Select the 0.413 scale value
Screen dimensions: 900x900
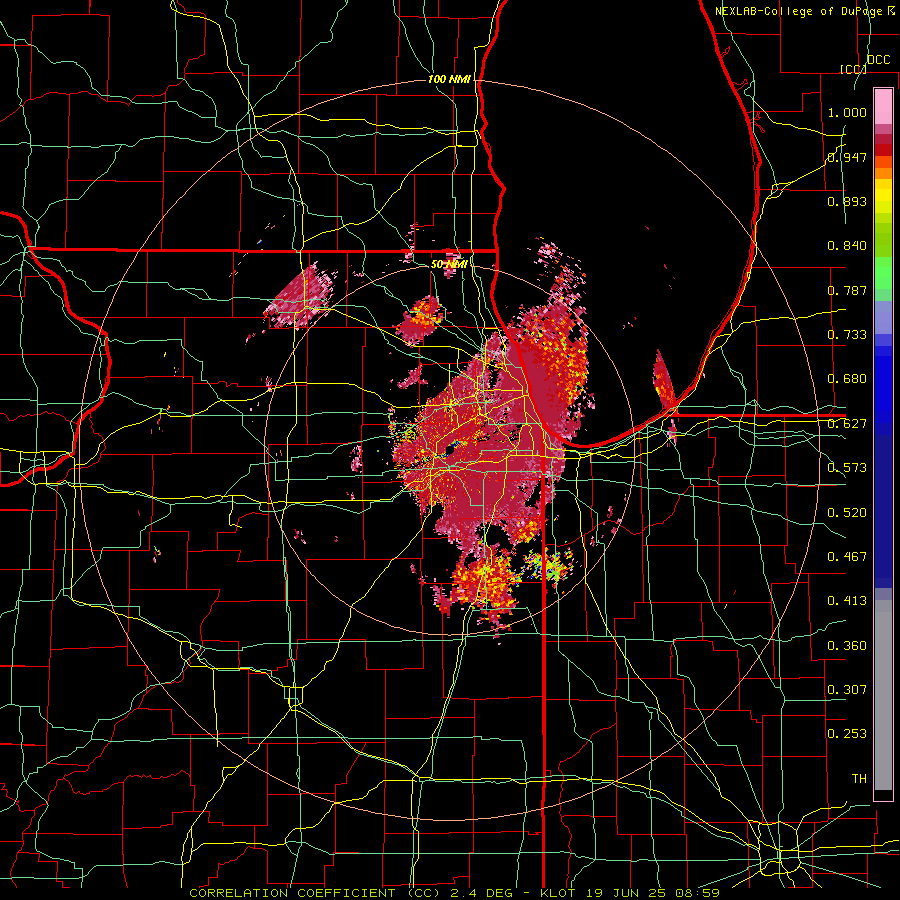pos(847,601)
